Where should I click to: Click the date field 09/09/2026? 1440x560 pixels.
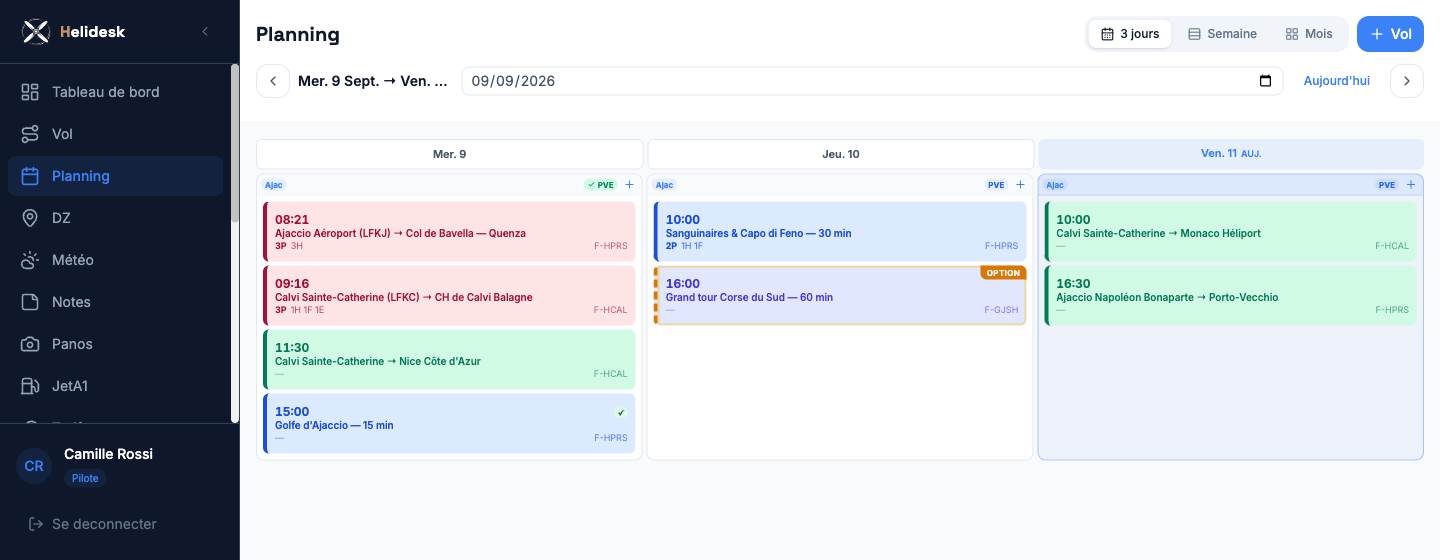click(x=872, y=81)
